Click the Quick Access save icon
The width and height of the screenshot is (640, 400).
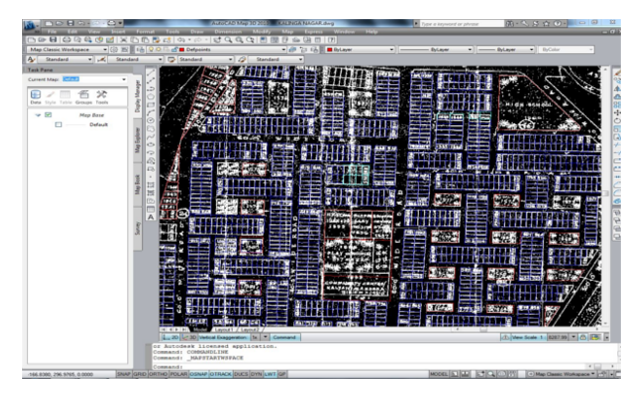pyautogui.click(x=70, y=23)
